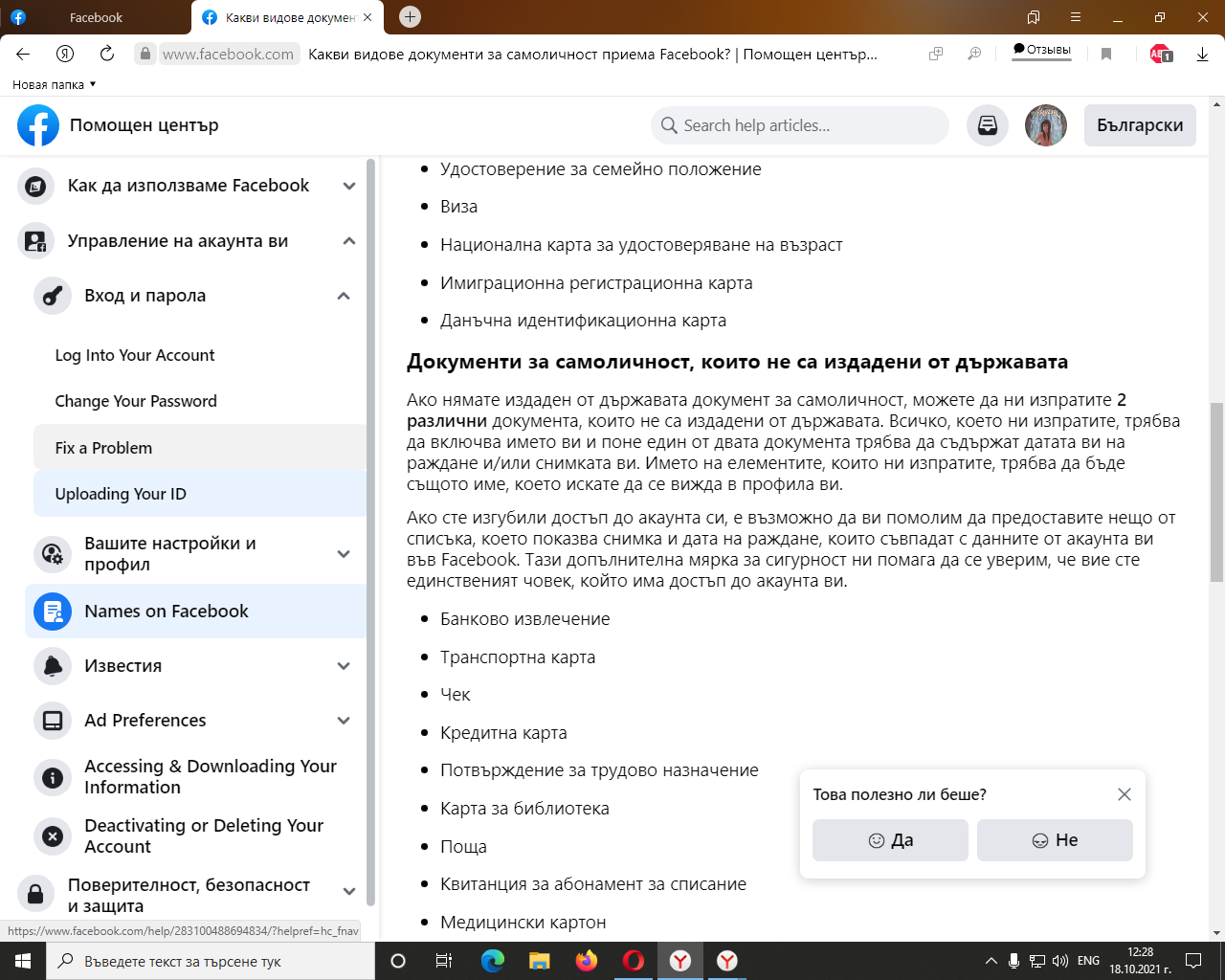The height and width of the screenshot is (980, 1225).
Task: Open Windows Start menu
Action: point(22,961)
